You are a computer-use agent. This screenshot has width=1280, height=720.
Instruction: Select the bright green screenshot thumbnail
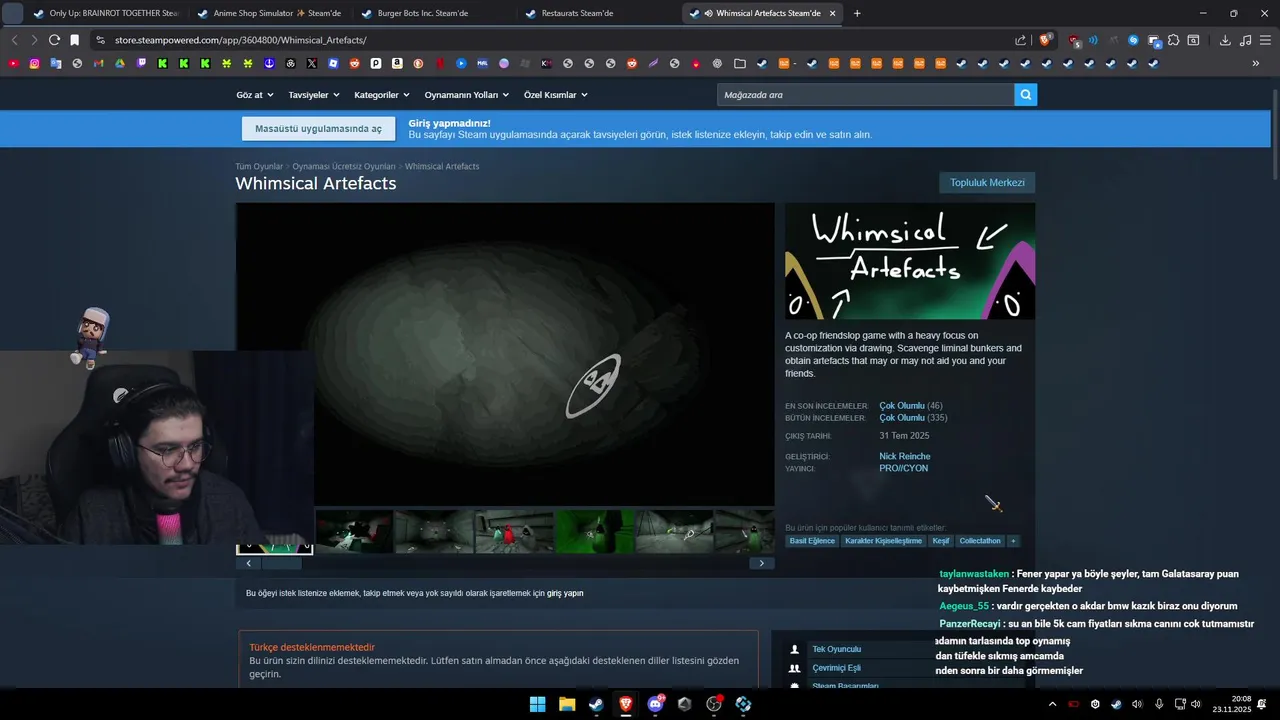(594, 531)
